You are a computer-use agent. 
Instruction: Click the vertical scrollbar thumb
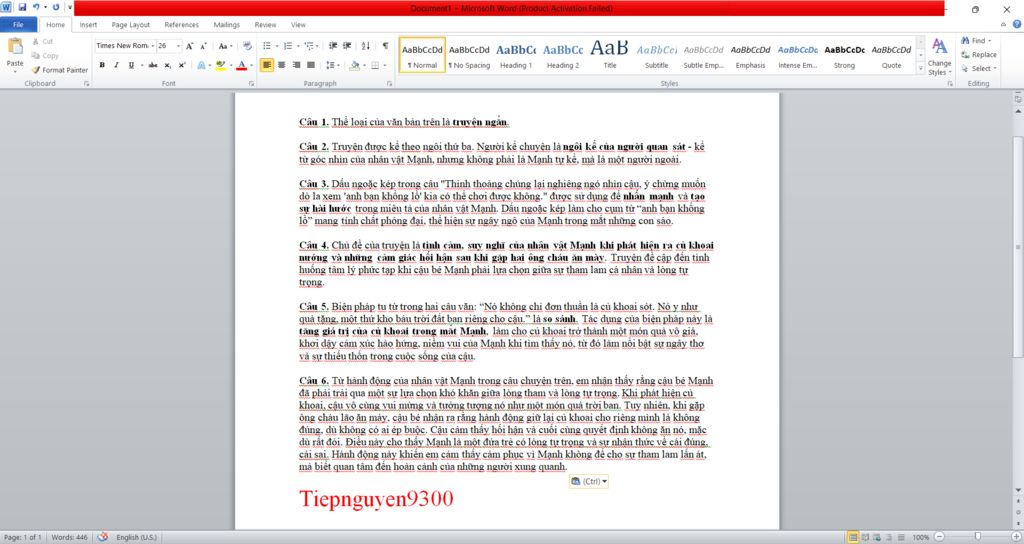[1017, 247]
